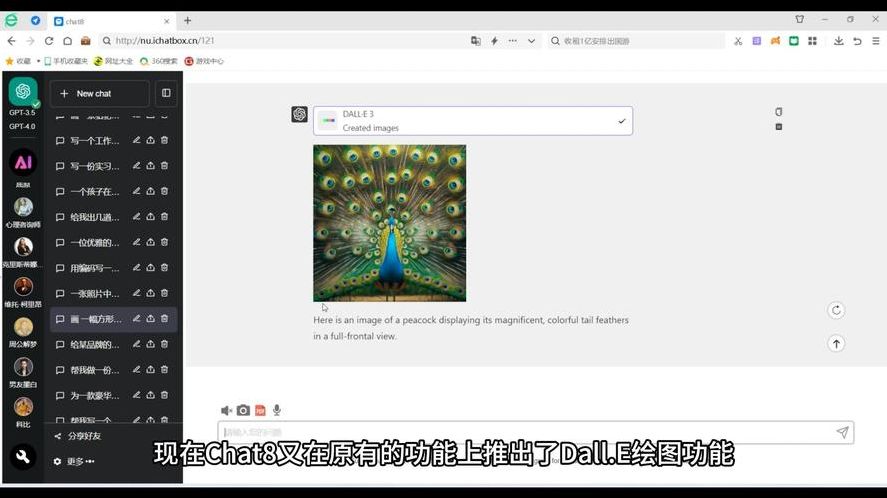The width and height of the screenshot is (887, 498).
Task: Delete the 写一份实习... chat
Action: [165, 165]
